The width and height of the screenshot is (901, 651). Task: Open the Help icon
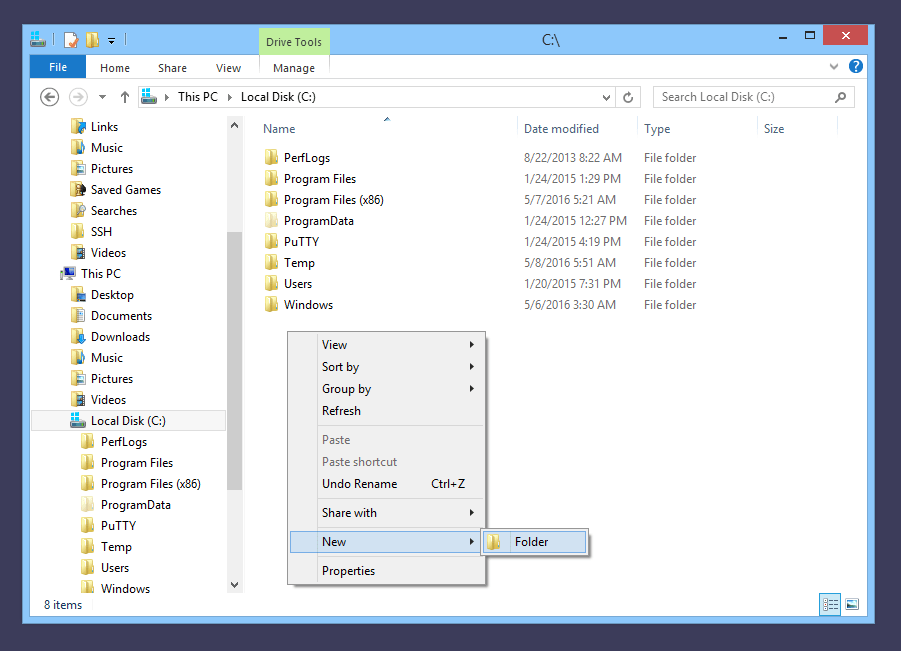(856, 67)
